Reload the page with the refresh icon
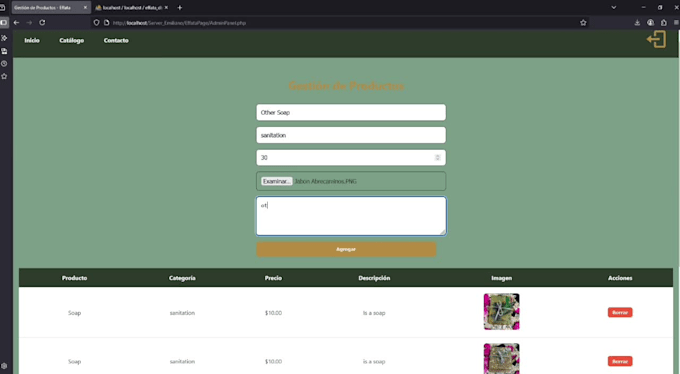 [42, 23]
